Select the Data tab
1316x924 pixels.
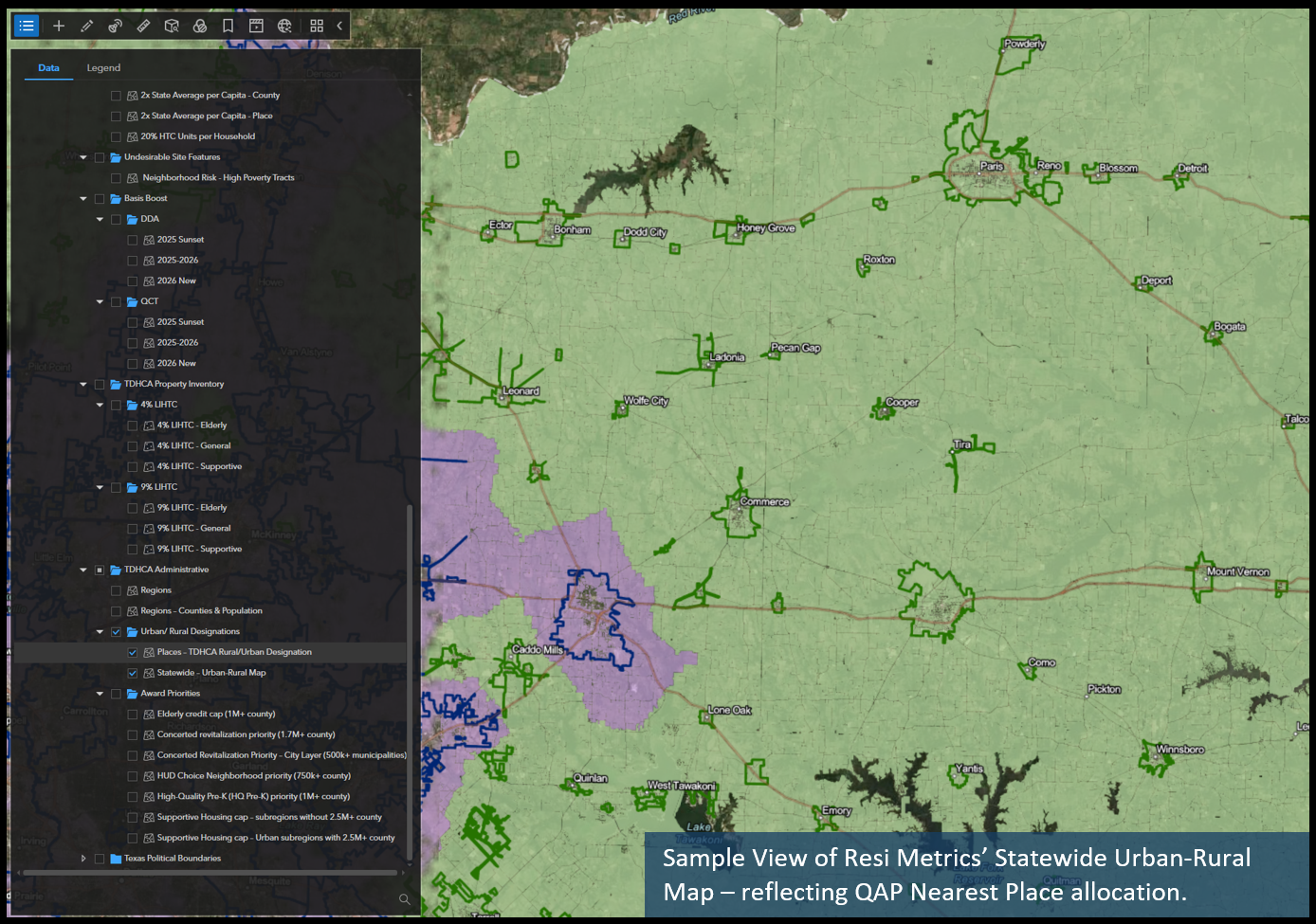pyautogui.click(x=48, y=67)
